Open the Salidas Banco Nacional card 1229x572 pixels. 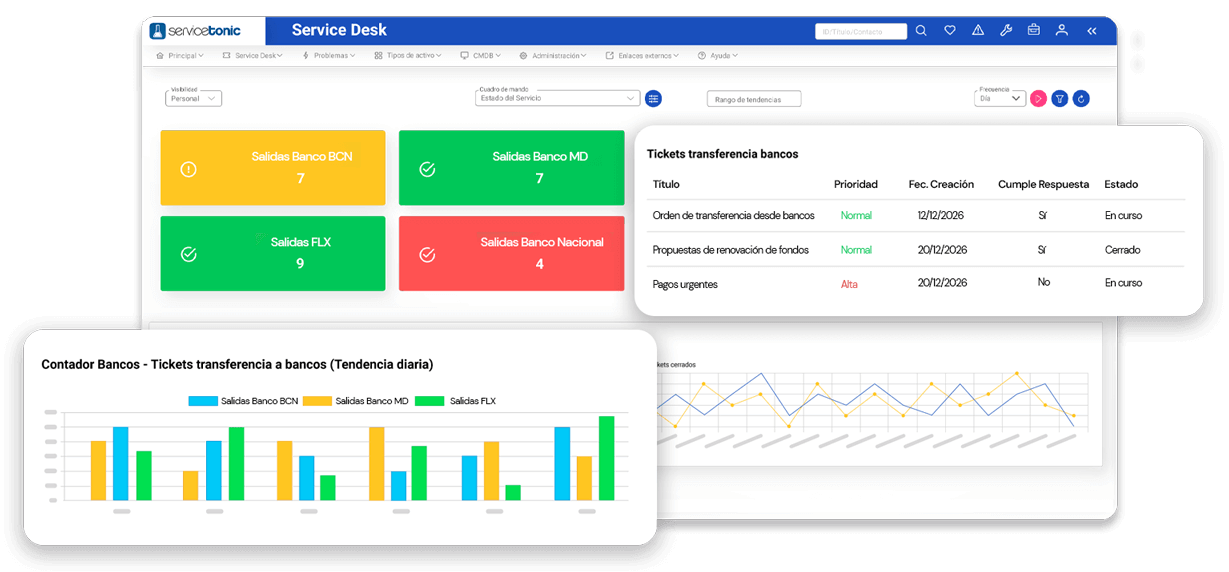[x=511, y=253]
